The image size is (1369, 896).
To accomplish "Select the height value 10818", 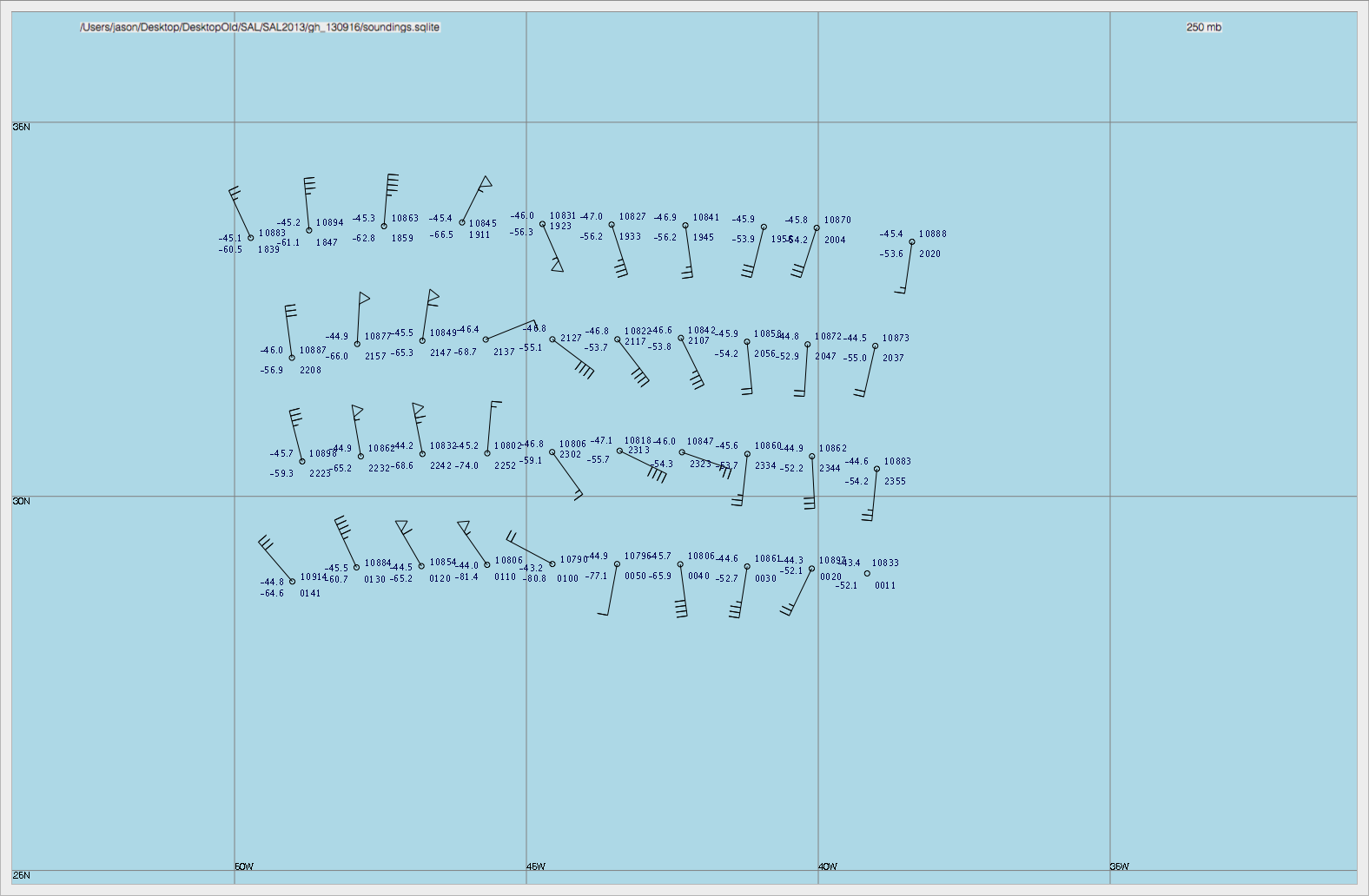I will tap(638, 441).
